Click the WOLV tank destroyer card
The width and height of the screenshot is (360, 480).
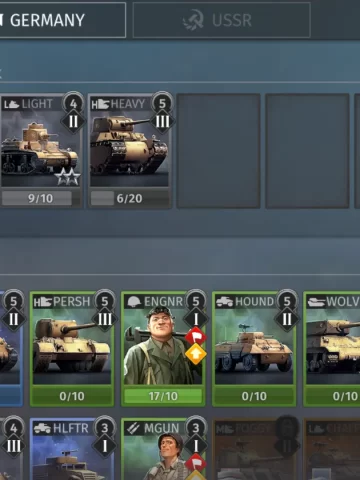[332, 349]
